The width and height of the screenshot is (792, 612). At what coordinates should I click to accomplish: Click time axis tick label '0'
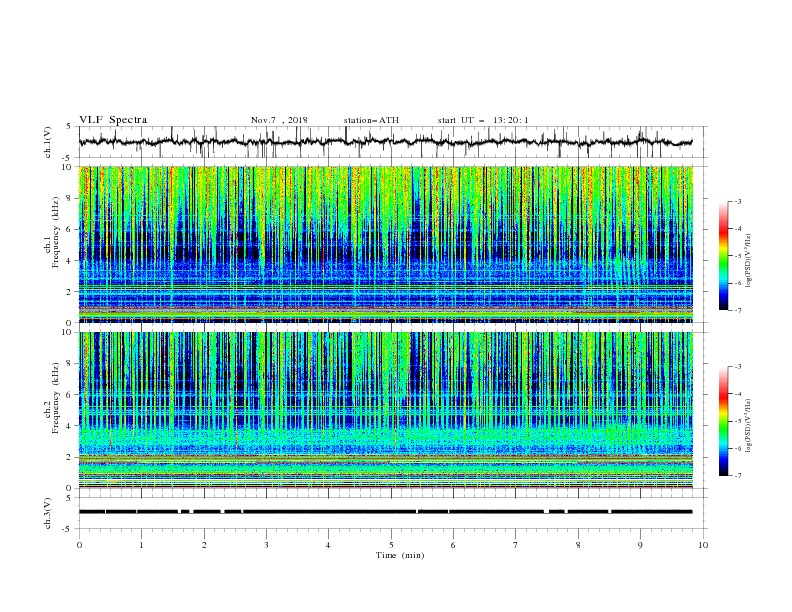pyautogui.click(x=79, y=545)
